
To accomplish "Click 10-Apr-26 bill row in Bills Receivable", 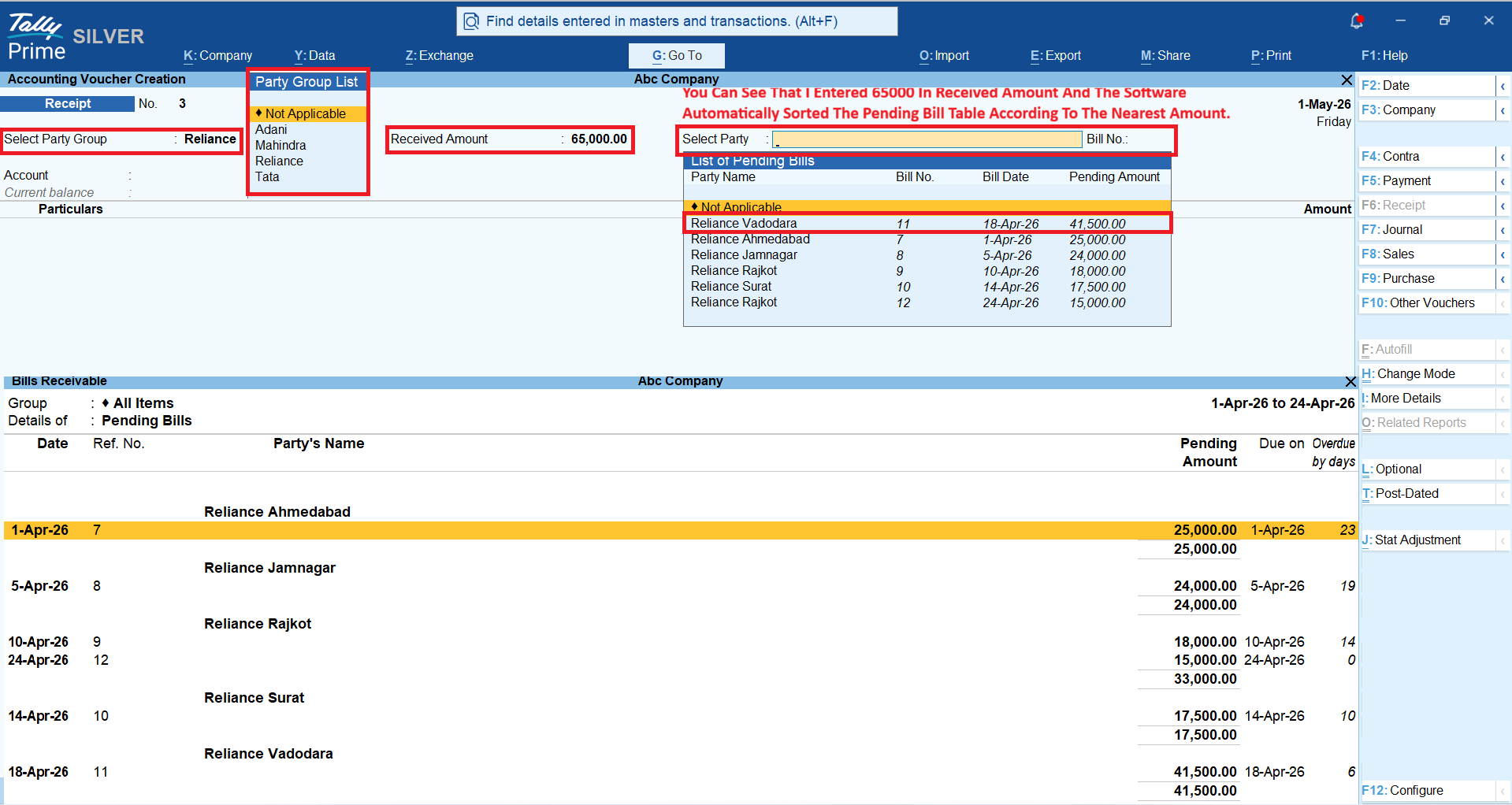I will coord(681,642).
